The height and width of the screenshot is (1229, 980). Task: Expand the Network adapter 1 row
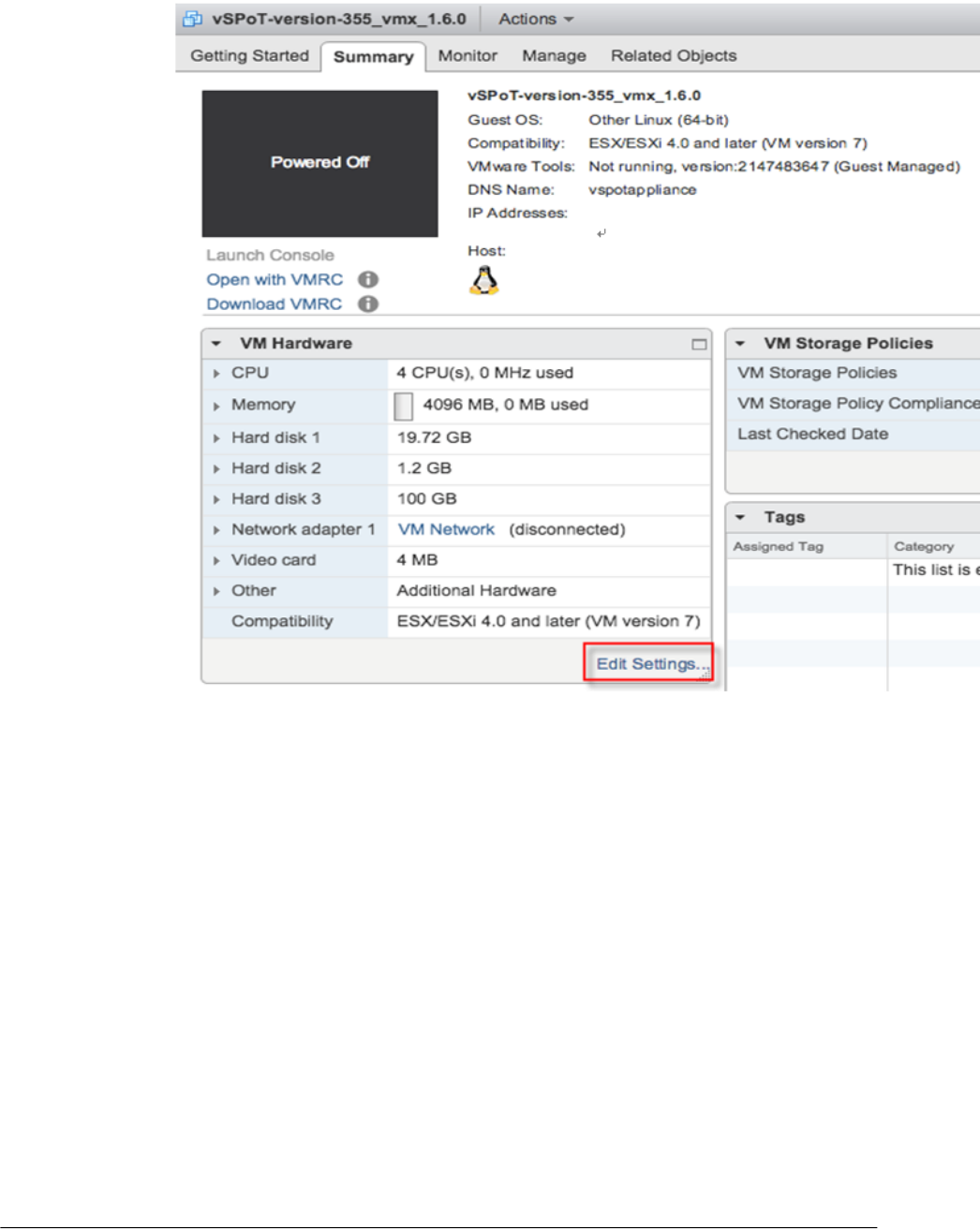tap(216, 530)
